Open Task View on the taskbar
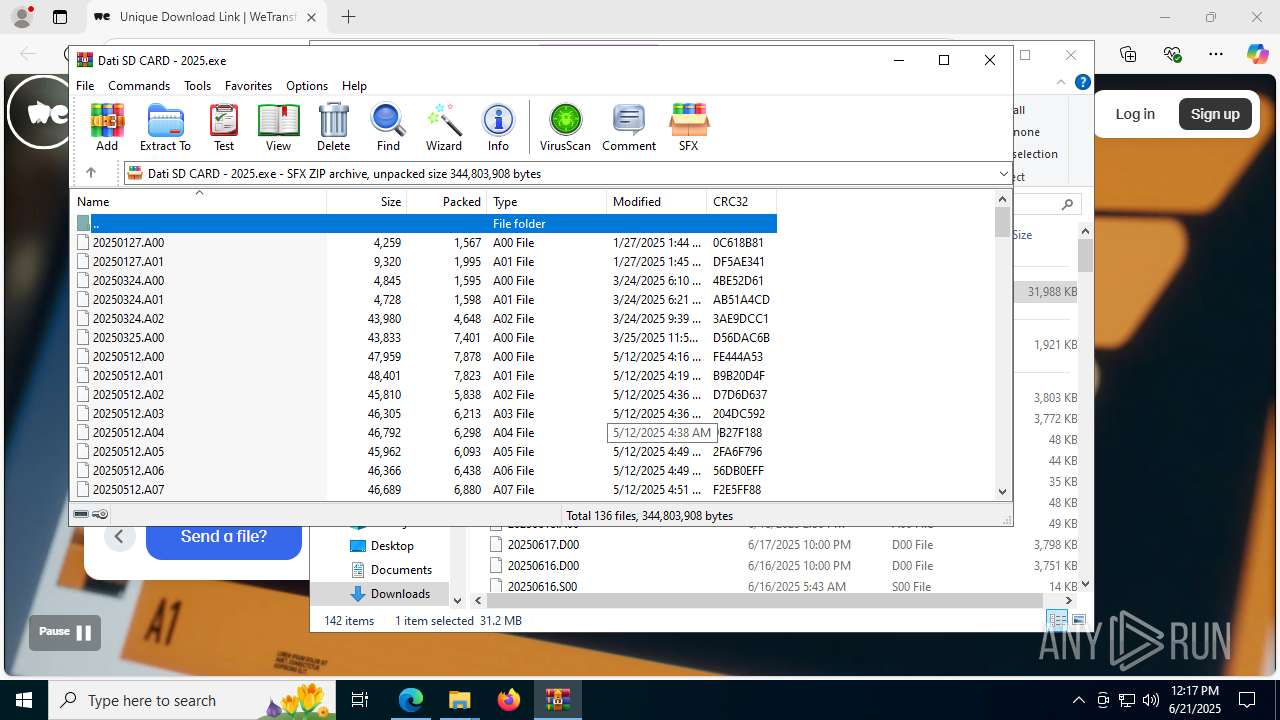This screenshot has height=720, width=1280. pos(361,700)
